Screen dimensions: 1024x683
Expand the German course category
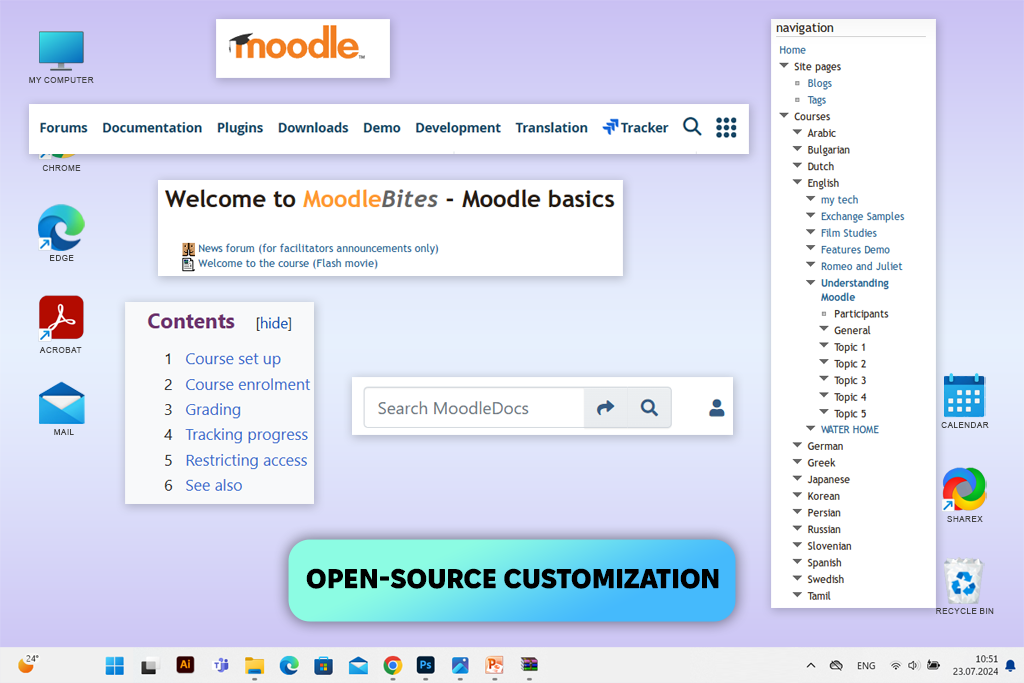[x=797, y=445]
